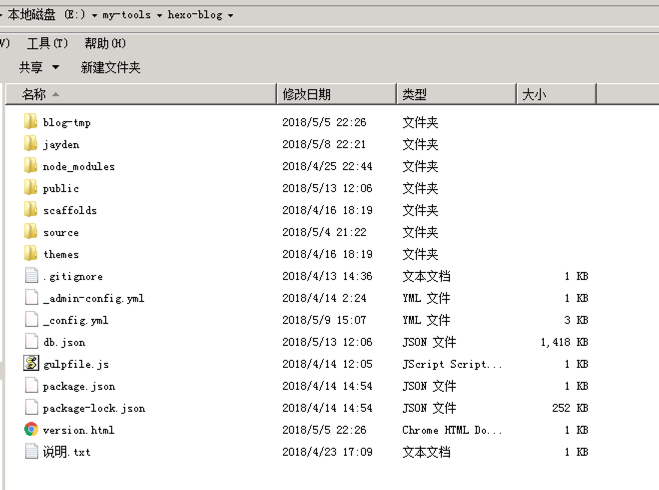
Task: Click the Chrome icon for version.html
Action: tap(31, 430)
